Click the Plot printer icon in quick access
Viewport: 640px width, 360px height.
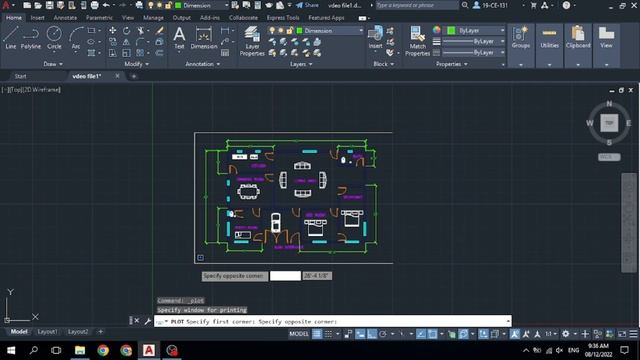pyautogui.click(x=94, y=5)
